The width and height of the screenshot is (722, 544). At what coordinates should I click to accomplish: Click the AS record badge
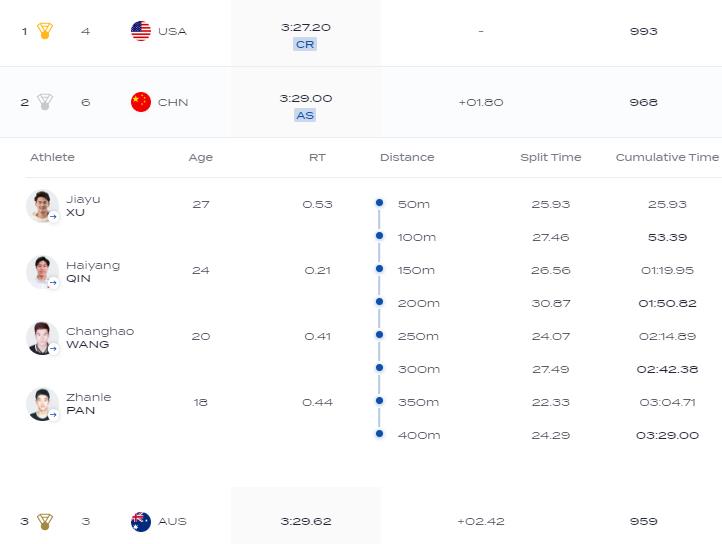305,115
